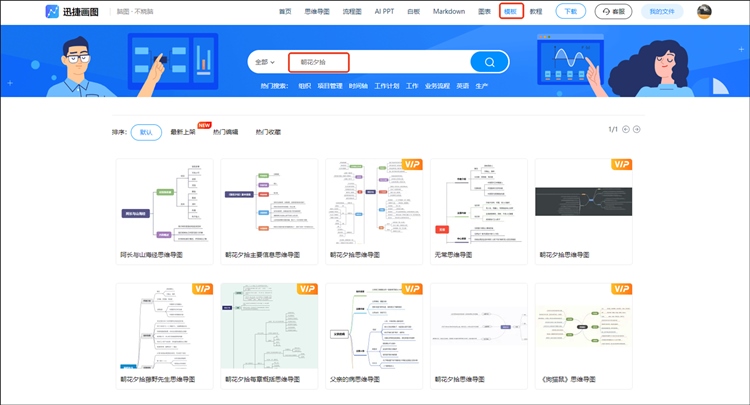750x405 pixels.
Task: Open 思维导图 in the top navigation
Action: click(x=317, y=11)
